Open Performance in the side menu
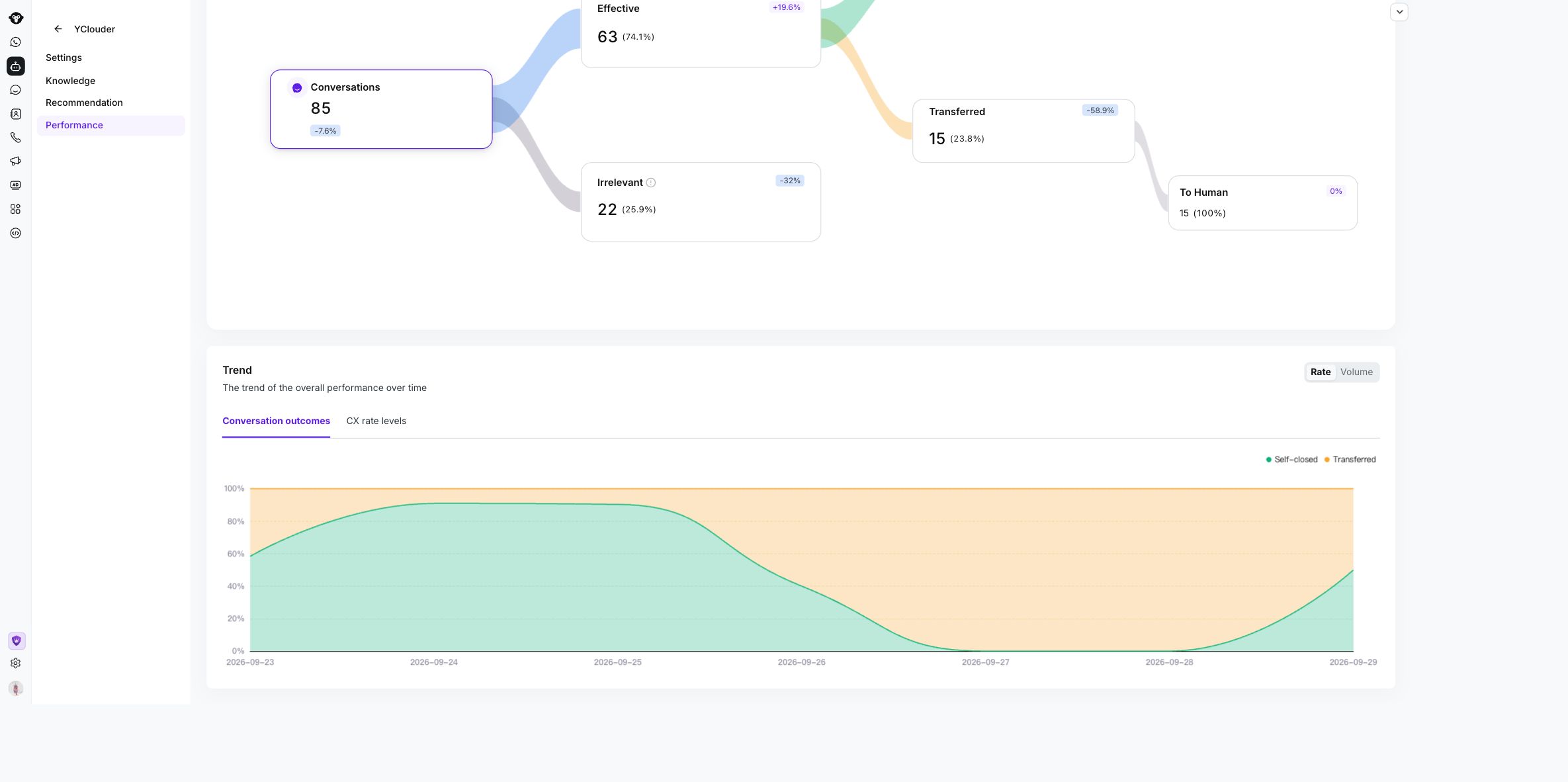This screenshot has width=1568, height=782. coord(111,126)
